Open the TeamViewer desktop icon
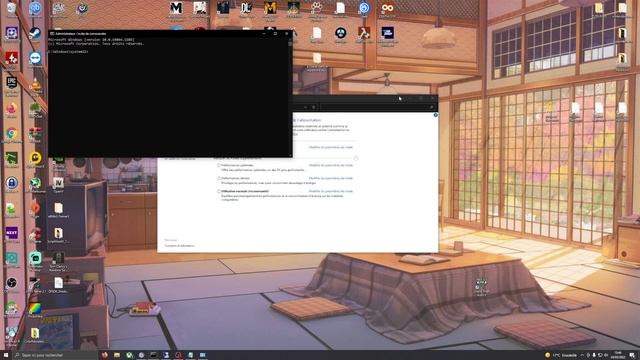The width and height of the screenshot is (640, 360). pyautogui.click(x=35, y=58)
